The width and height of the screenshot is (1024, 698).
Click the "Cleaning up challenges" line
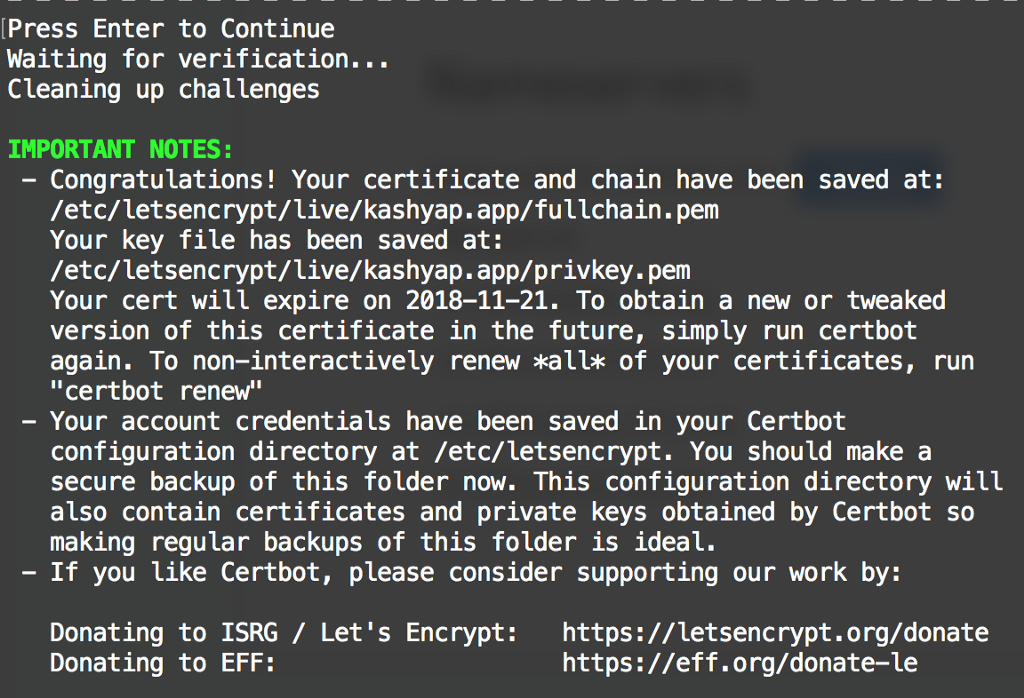163,89
